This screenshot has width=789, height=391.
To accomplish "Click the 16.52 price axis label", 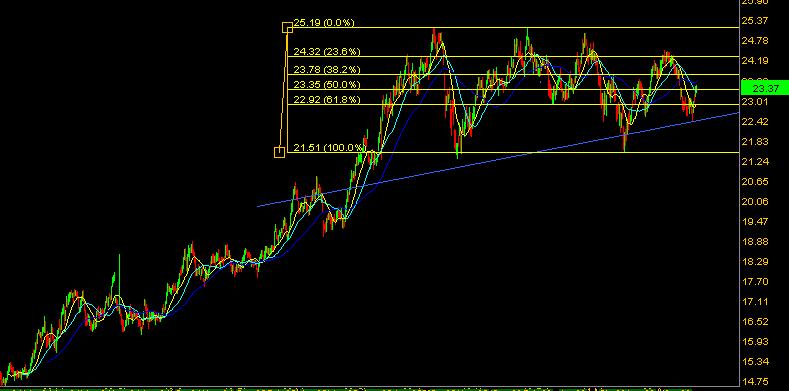I will [755, 322].
